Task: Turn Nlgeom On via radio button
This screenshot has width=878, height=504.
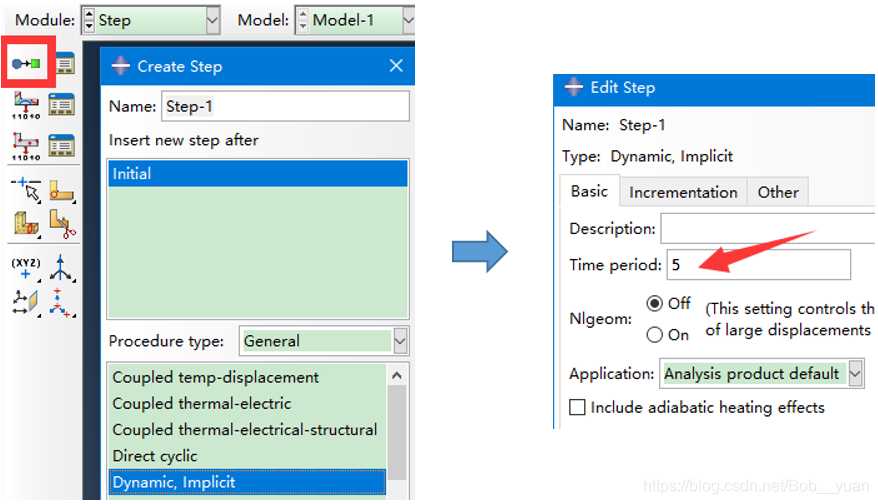Action: point(655,335)
